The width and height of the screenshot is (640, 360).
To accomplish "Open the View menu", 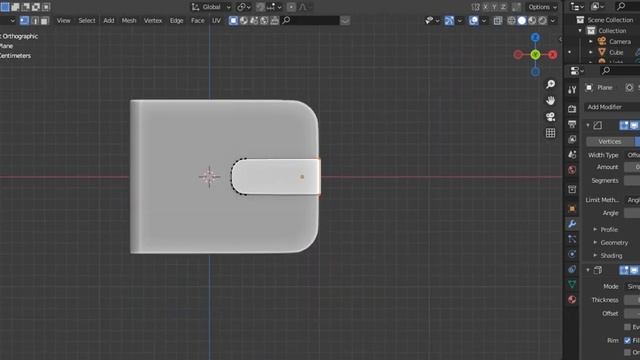I will pyautogui.click(x=63, y=20).
